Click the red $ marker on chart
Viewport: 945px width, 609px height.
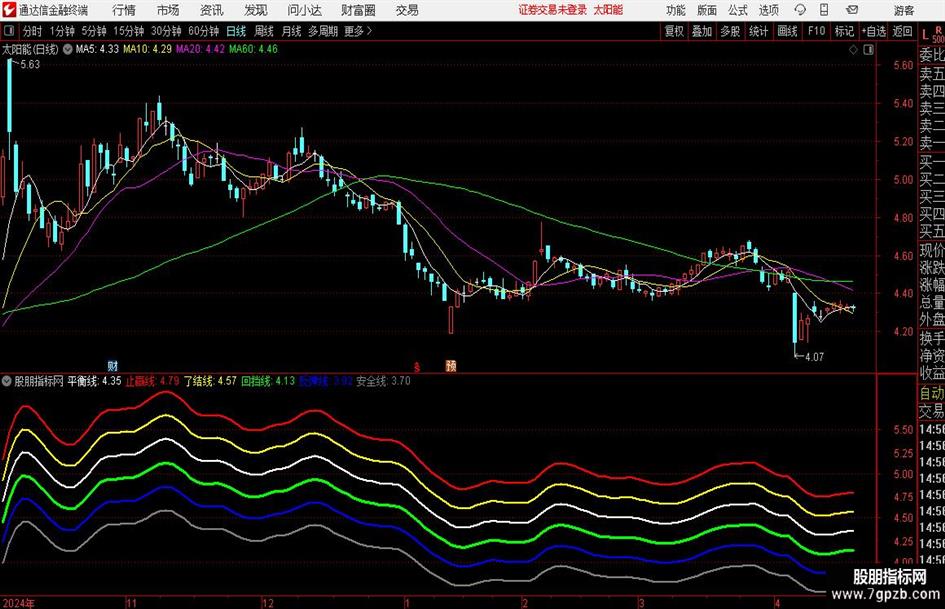point(416,366)
